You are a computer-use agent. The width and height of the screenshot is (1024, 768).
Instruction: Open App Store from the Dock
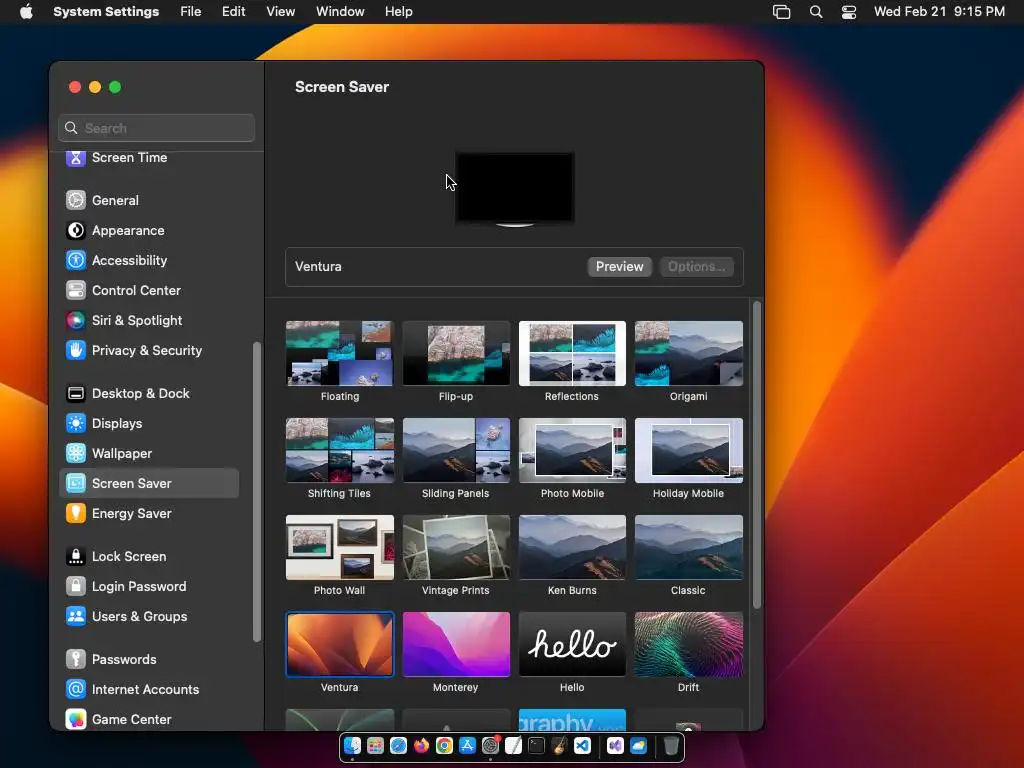tap(468, 745)
